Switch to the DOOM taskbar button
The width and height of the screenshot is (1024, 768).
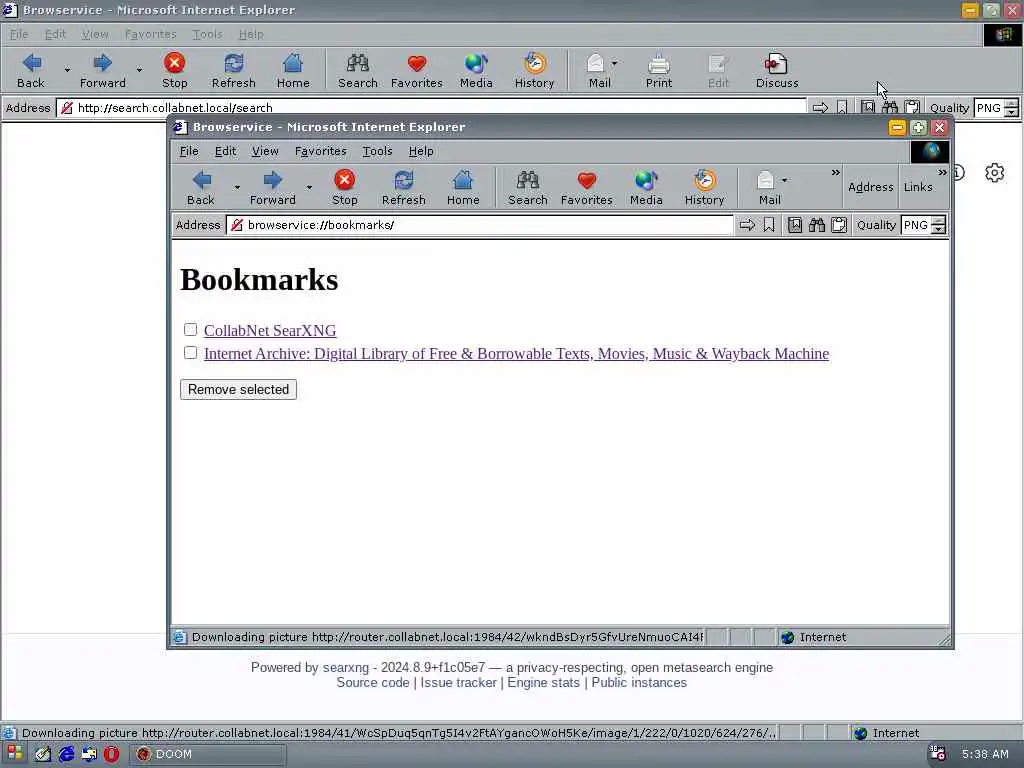(x=206, y=754)
